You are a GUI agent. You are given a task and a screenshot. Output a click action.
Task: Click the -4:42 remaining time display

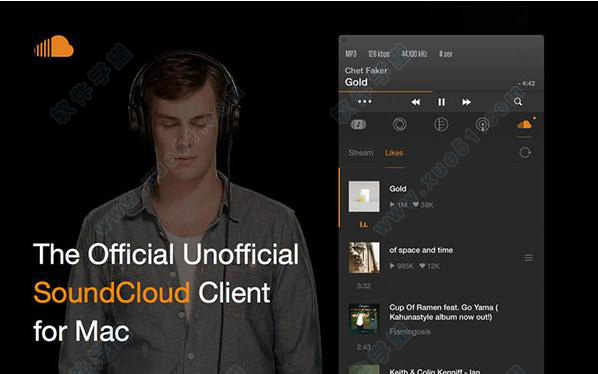[x=527, y=83]
